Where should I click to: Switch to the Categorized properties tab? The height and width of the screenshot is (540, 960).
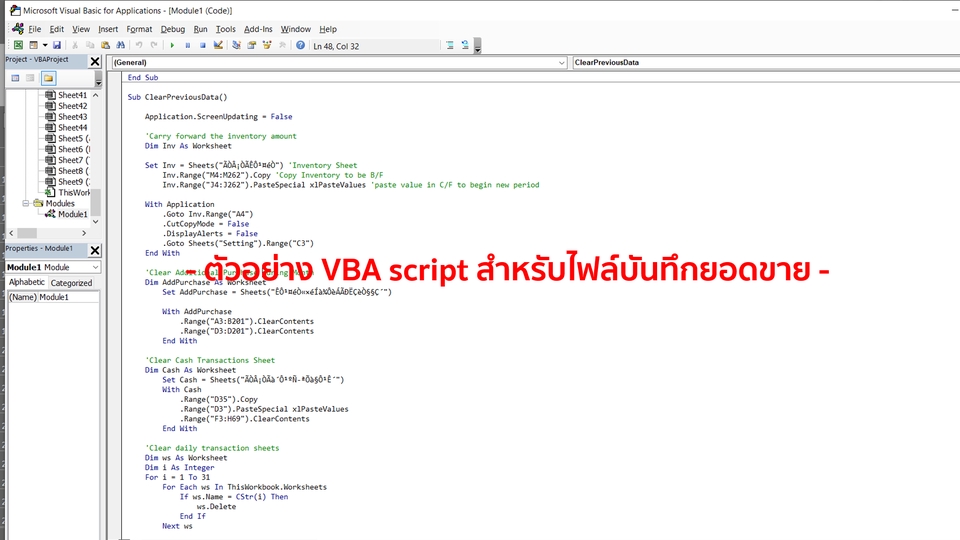(x=71, y=283)
